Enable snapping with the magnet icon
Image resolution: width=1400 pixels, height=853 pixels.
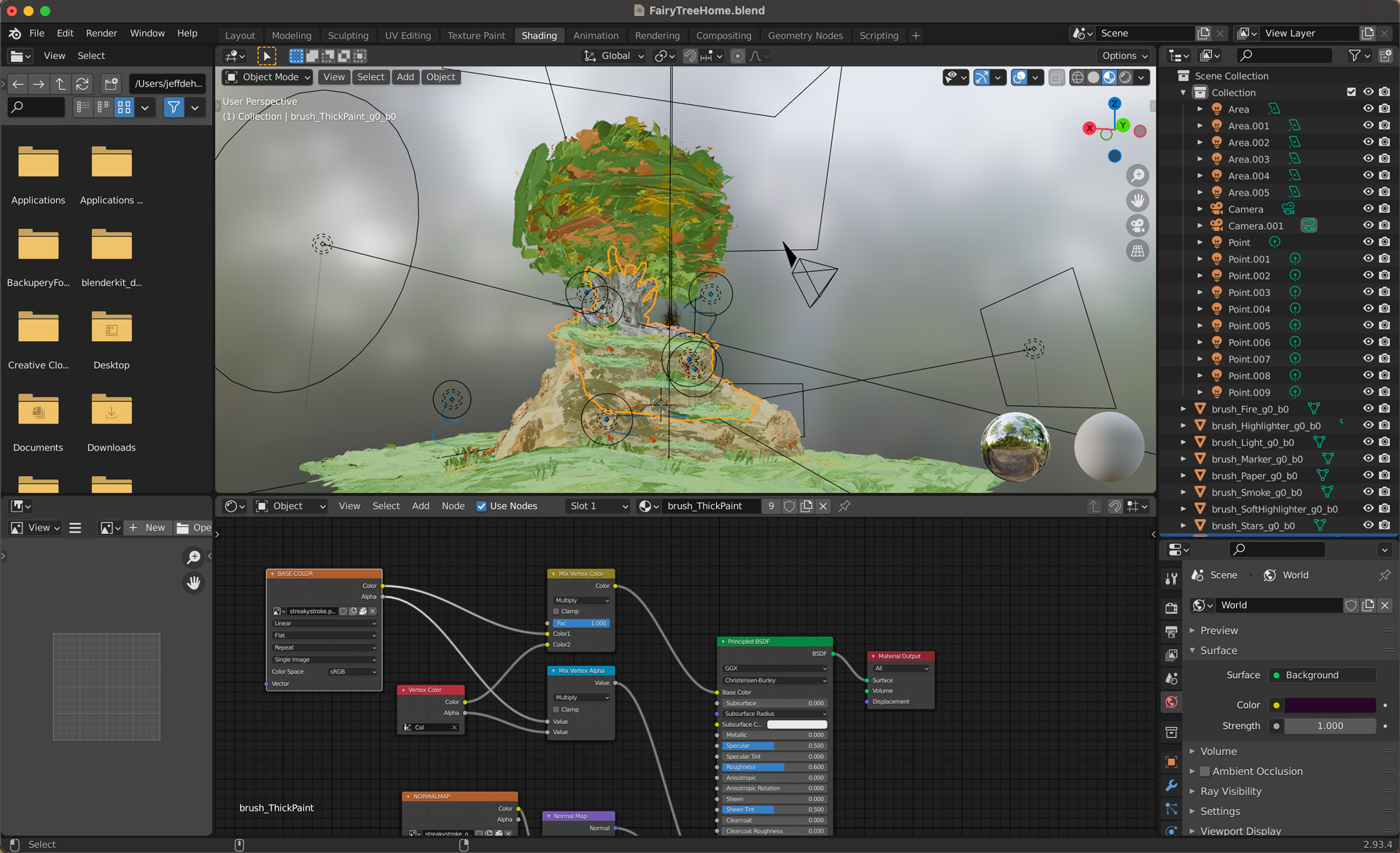[x=689, y=56]
